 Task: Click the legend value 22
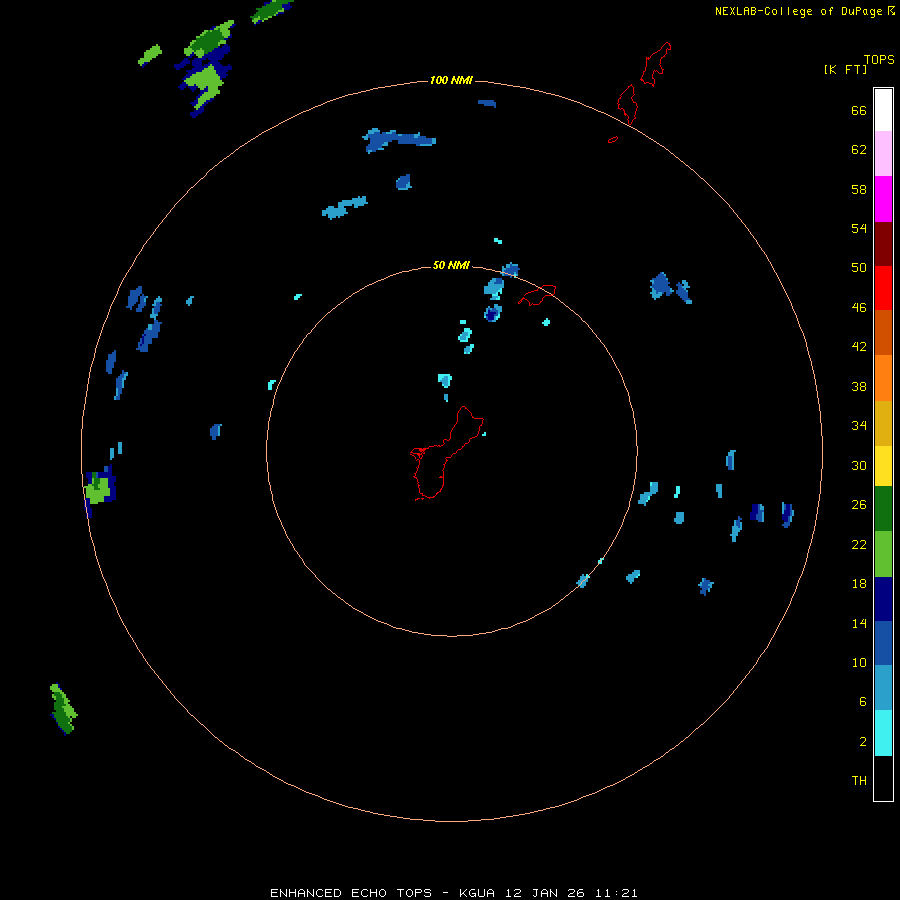click(859, 545)
